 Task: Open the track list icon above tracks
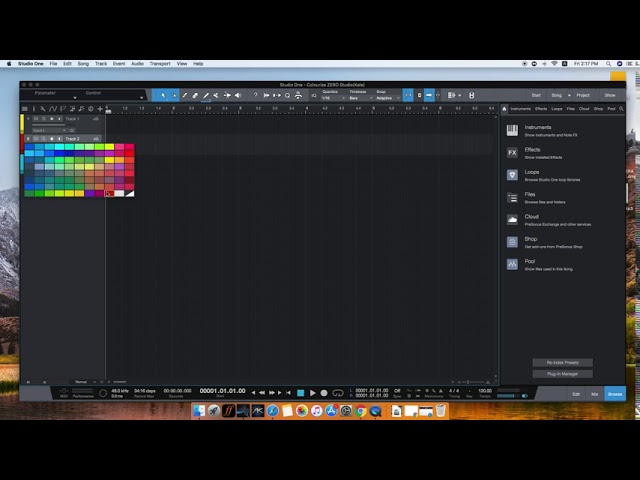coord(25,109)
